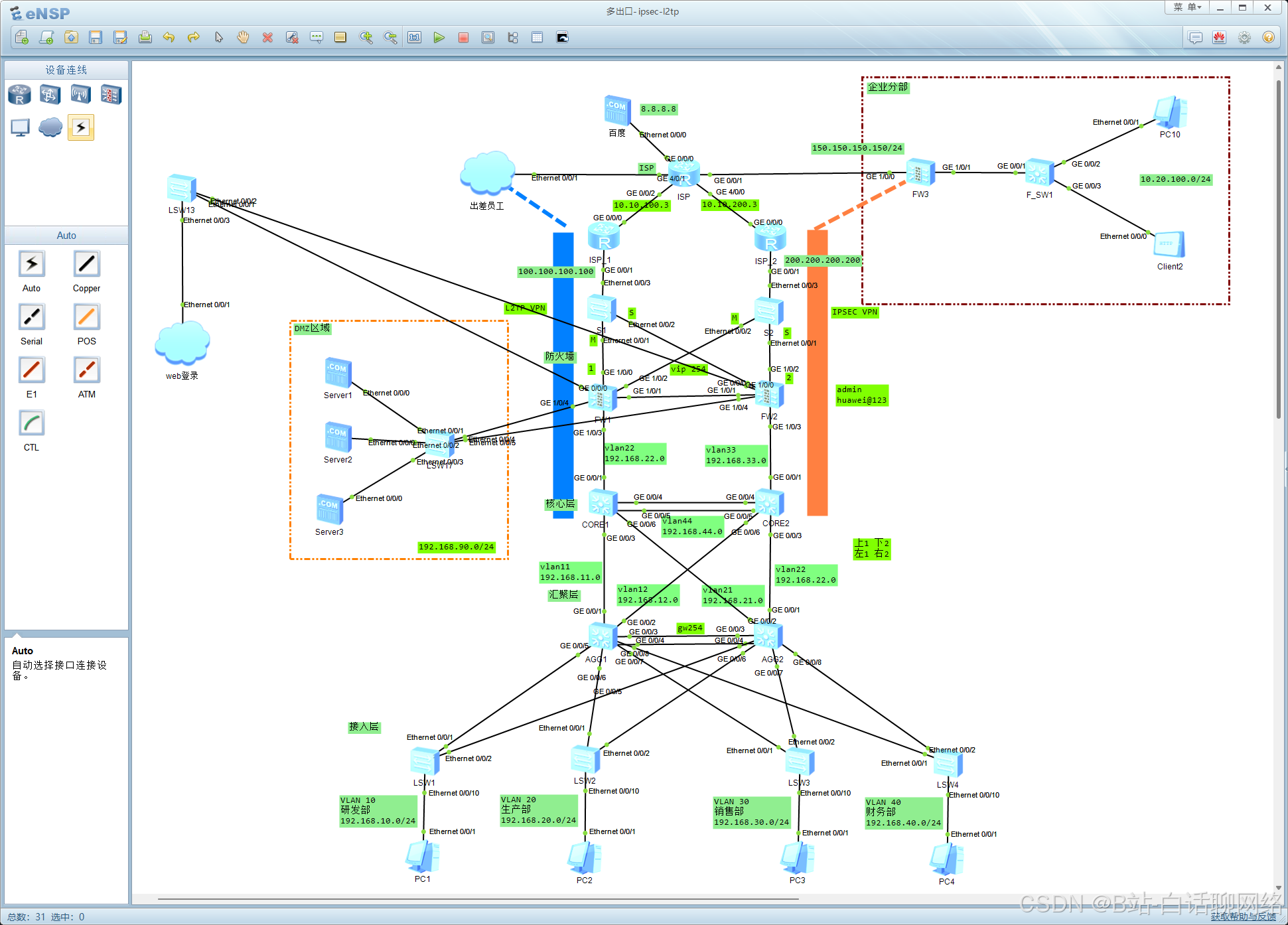This screenshot has width=1288, height=925.
Task: Add a text note with comment icon
Action: pyautogui.click(x=317, y=37)
